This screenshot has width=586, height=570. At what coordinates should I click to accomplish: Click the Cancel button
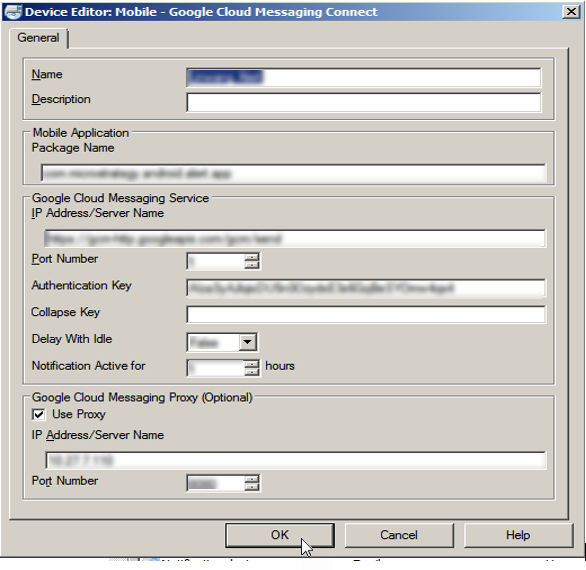click(x=399, y=535)
